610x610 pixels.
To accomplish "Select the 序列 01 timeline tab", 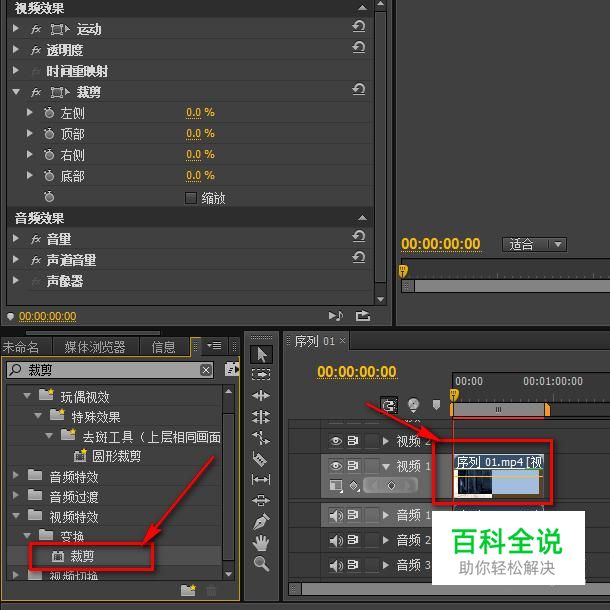I will click(x=315, y=341).
